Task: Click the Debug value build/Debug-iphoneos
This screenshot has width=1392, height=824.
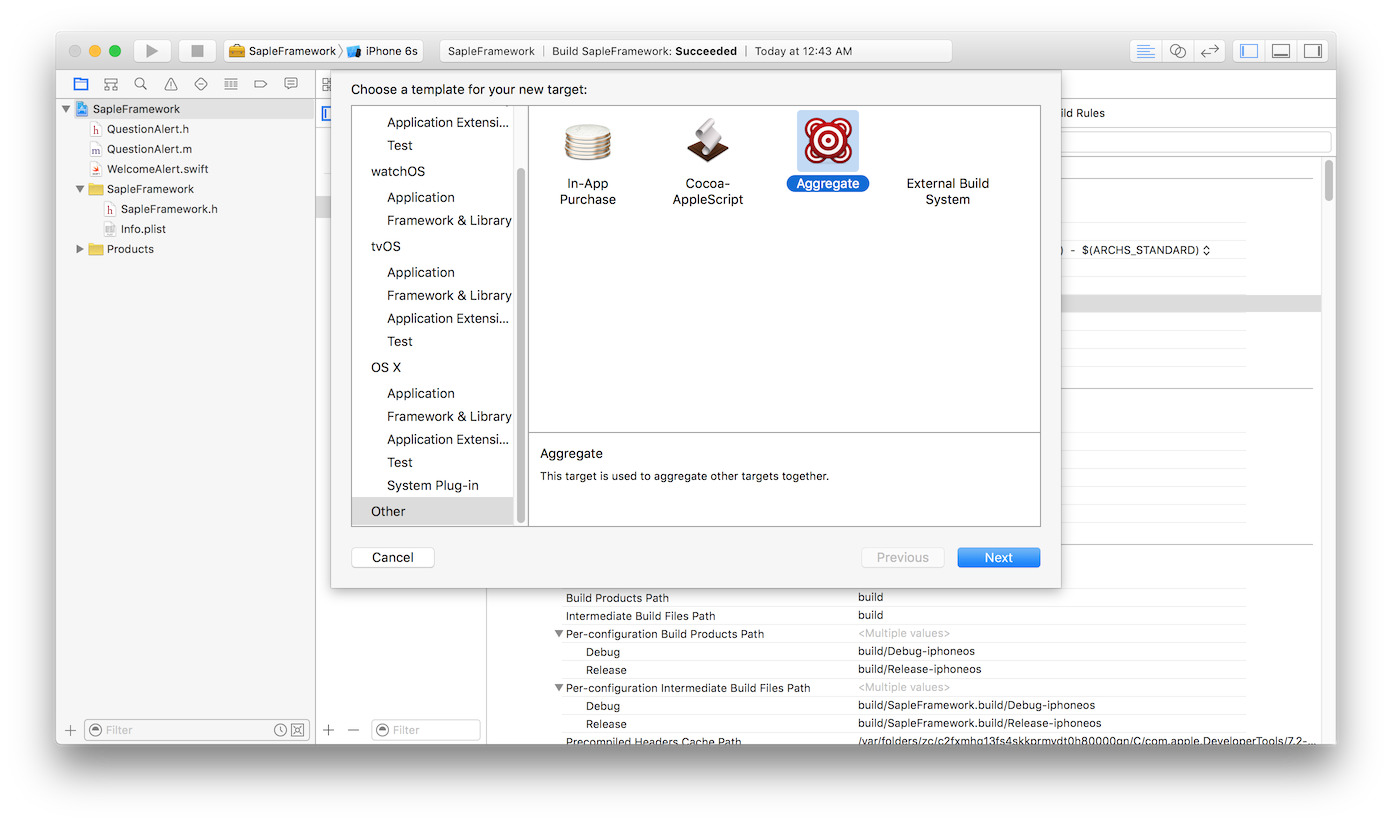Action: coord(916,651)
